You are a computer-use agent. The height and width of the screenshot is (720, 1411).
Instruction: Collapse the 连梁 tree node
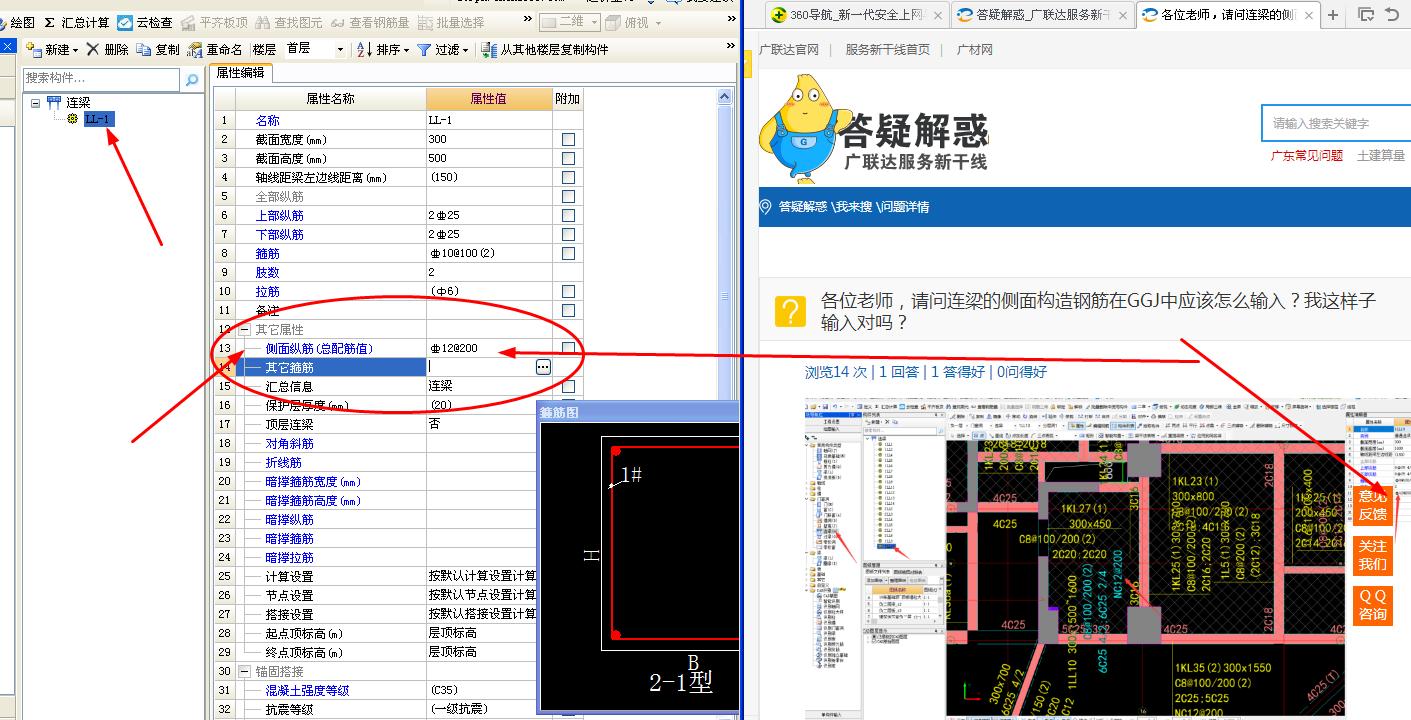click(x=35, y=103)
